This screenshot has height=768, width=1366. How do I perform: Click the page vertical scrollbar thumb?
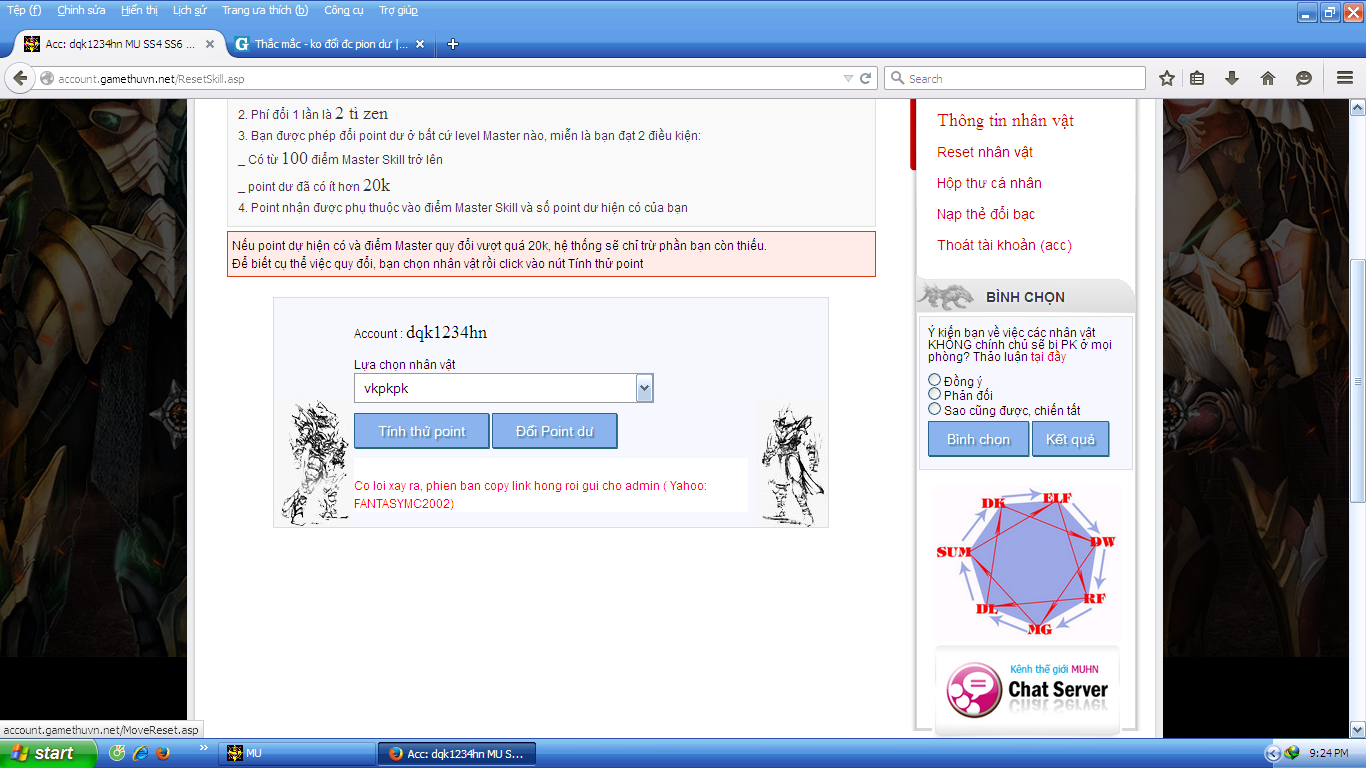pos(1357,380)
